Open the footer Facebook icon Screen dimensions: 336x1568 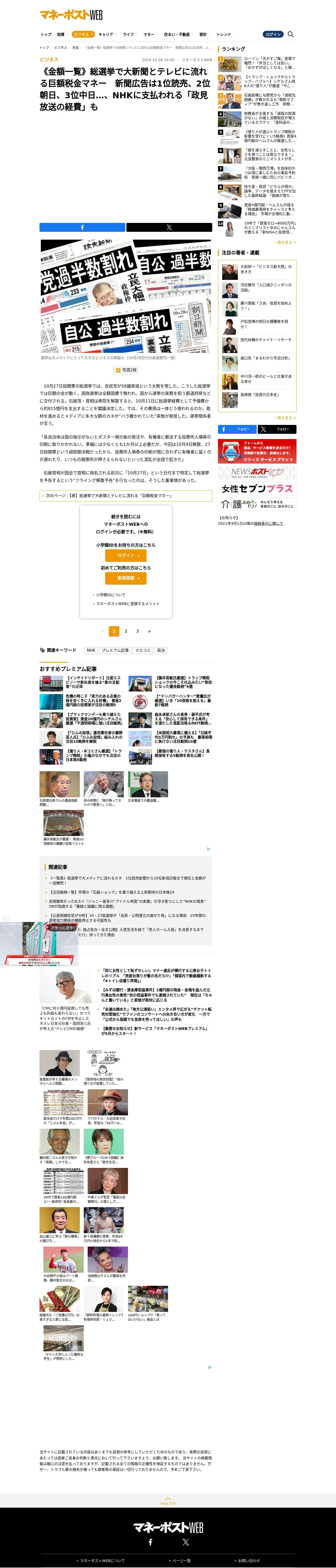[151, 1542]
